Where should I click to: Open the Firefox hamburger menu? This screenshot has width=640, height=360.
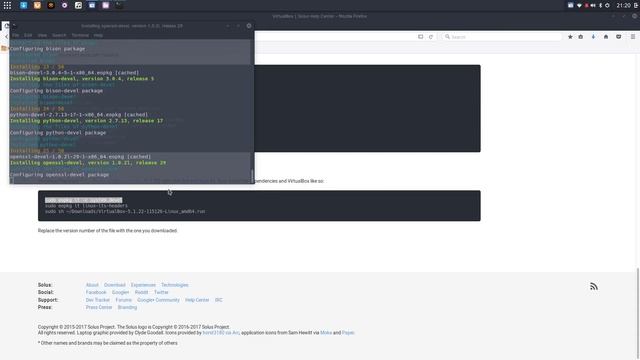click(x=633, y=37)
